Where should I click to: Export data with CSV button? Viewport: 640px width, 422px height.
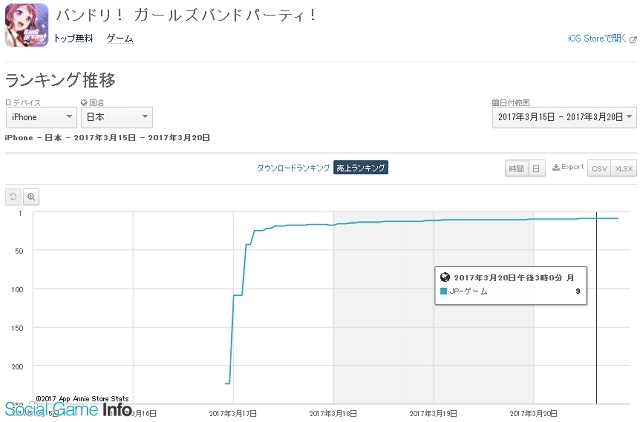pyautogui.click(x=599, y=168)
